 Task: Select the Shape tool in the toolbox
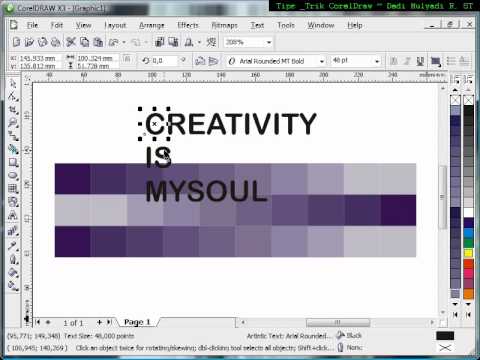(13, 96)
